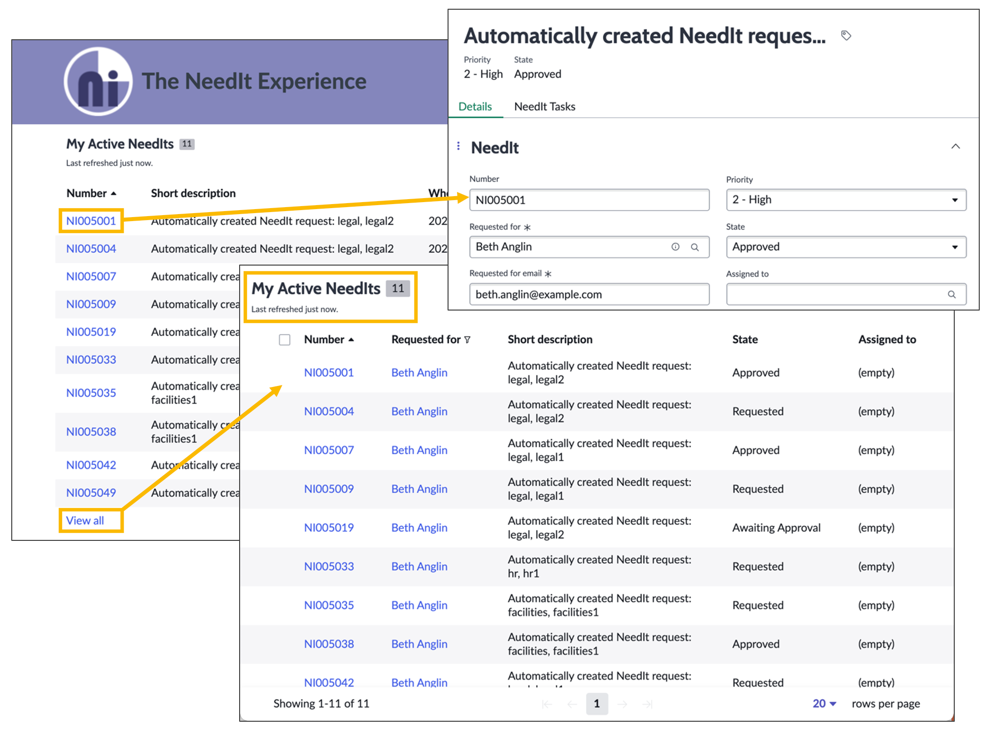
Task: Click the Number column sort arrow in list
Action: coord(351,340)
